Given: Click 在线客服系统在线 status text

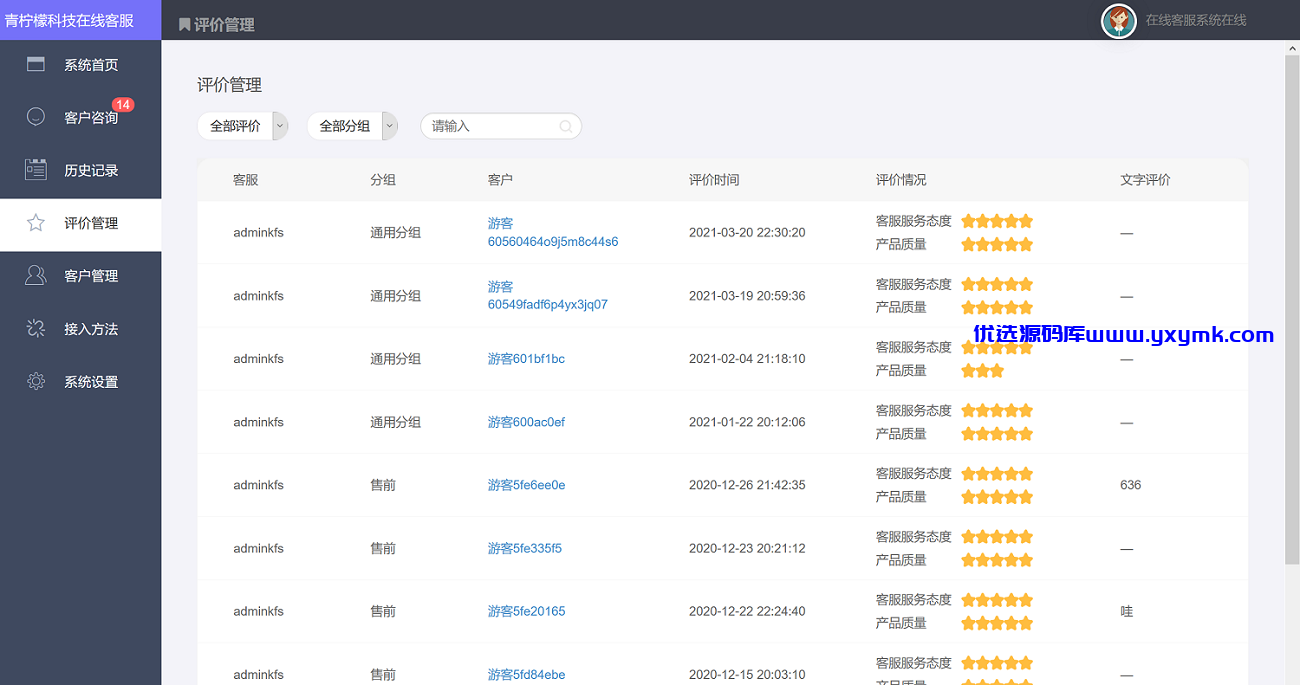Looking at the screenshot, I should (x=1196, y=20).
